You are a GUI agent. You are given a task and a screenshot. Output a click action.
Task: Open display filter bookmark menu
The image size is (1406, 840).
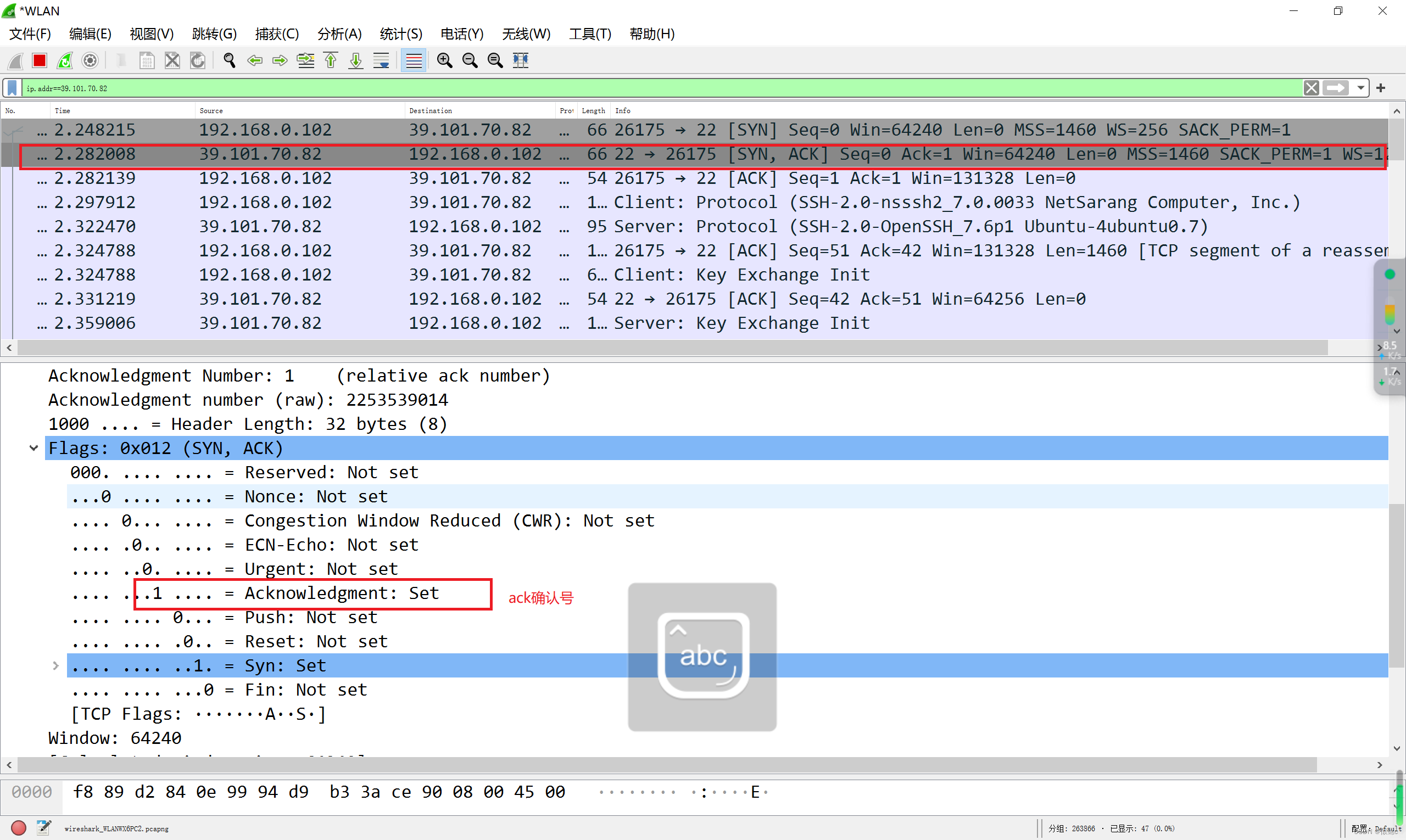[12, 88]
